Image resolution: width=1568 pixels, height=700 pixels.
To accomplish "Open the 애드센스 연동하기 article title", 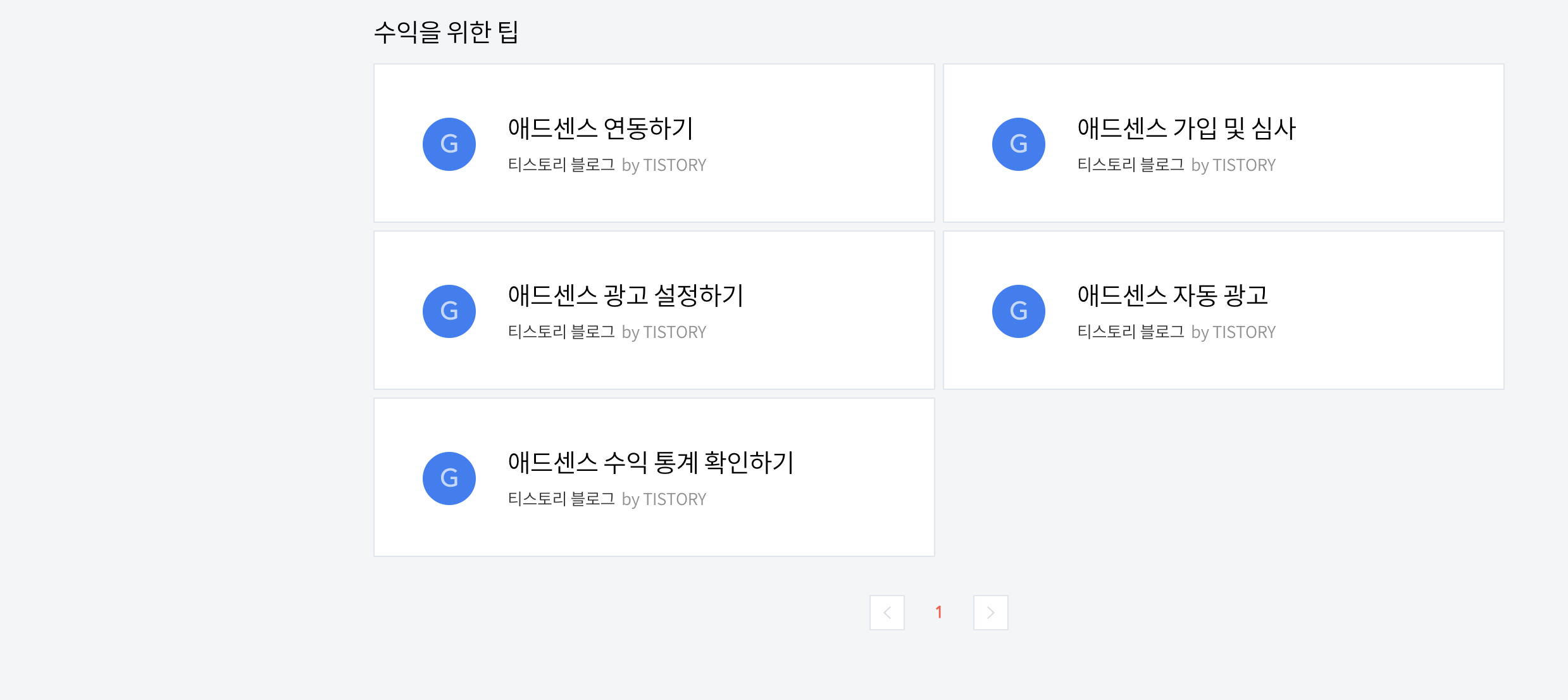I will tap(601, 128).
